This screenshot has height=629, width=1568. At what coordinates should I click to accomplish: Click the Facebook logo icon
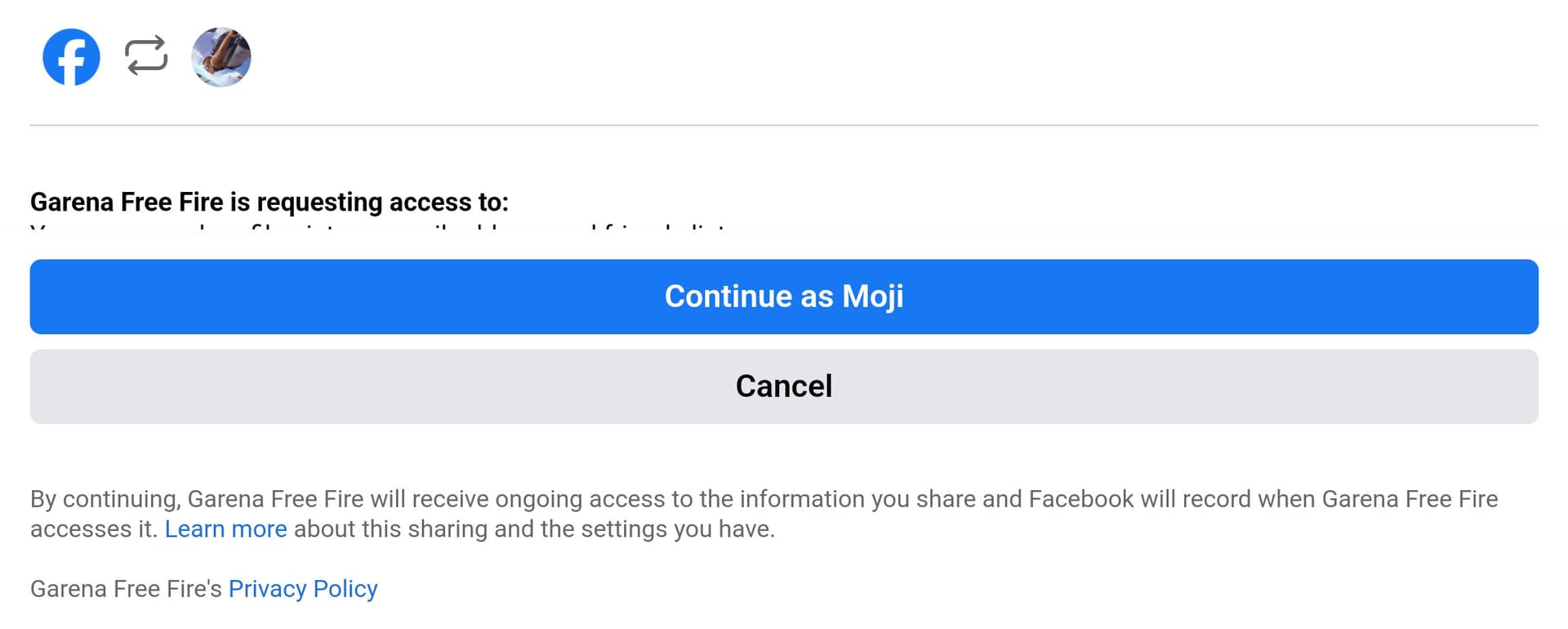coord(71,57)
